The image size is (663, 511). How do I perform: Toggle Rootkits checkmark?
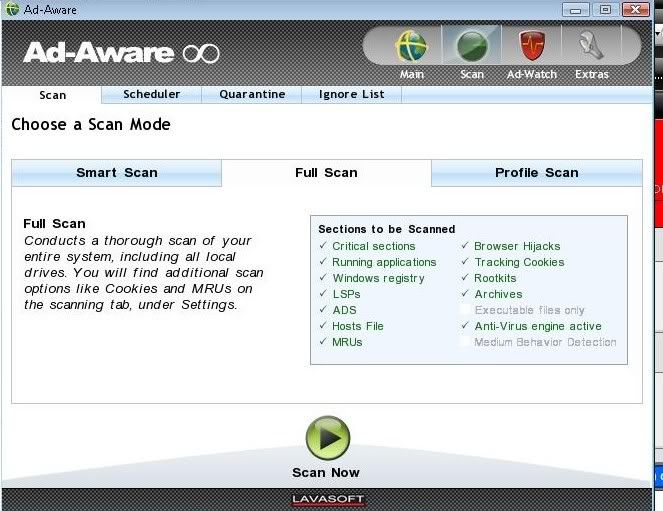coord(465,278)
